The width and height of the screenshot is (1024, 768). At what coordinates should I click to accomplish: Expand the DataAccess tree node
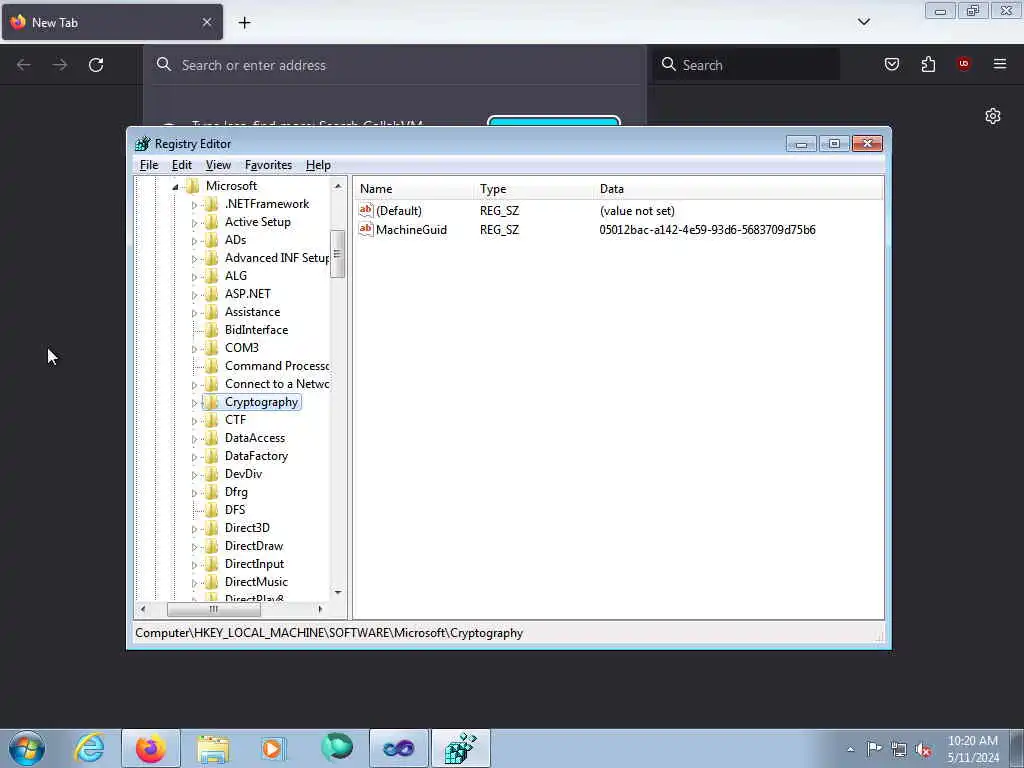coord(194,439)
